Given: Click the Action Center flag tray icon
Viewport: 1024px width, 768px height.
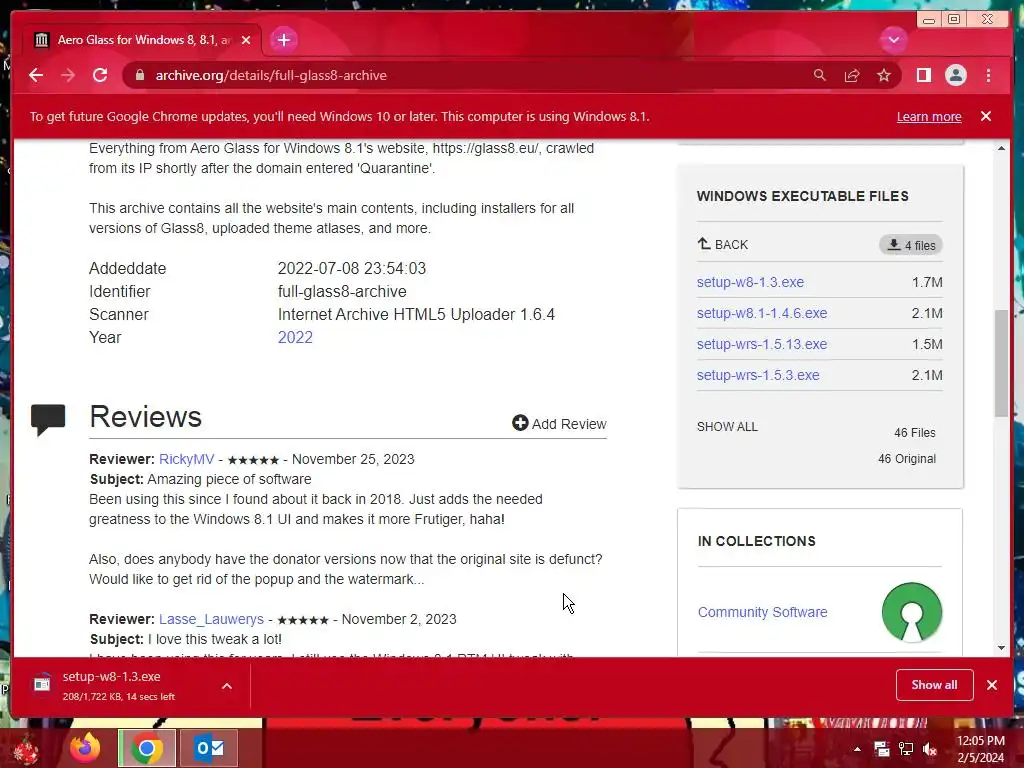Looking at the screenshot, I should (x=882, y=749).
